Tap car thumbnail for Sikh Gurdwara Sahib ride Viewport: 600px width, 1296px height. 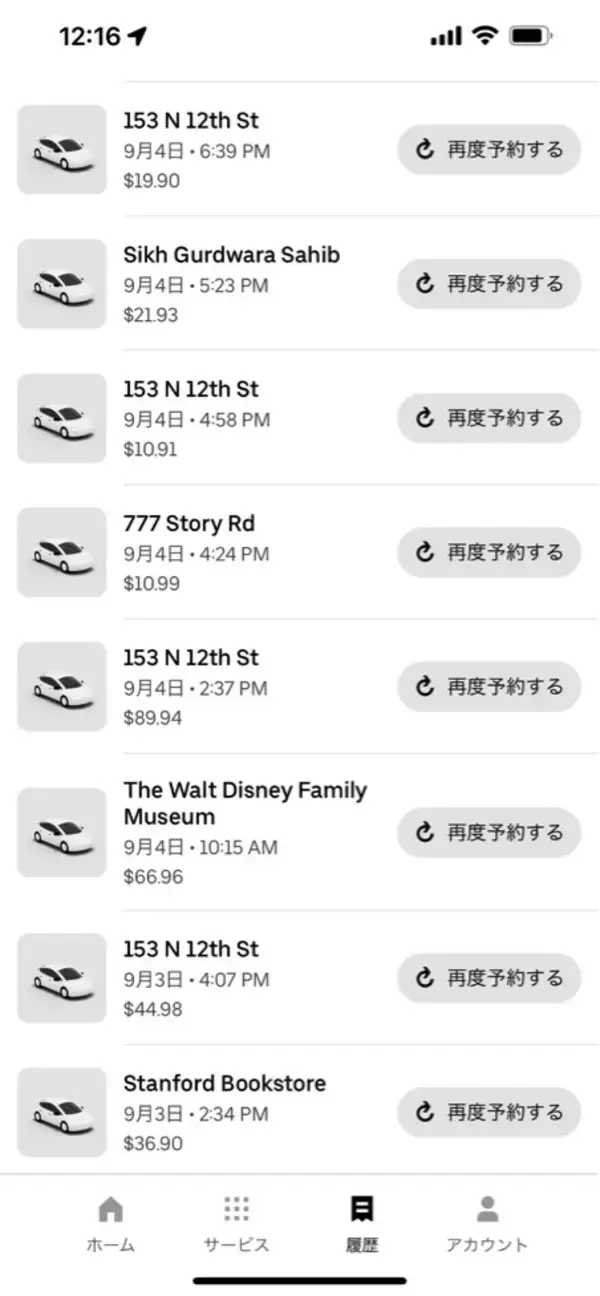[62, 284]
